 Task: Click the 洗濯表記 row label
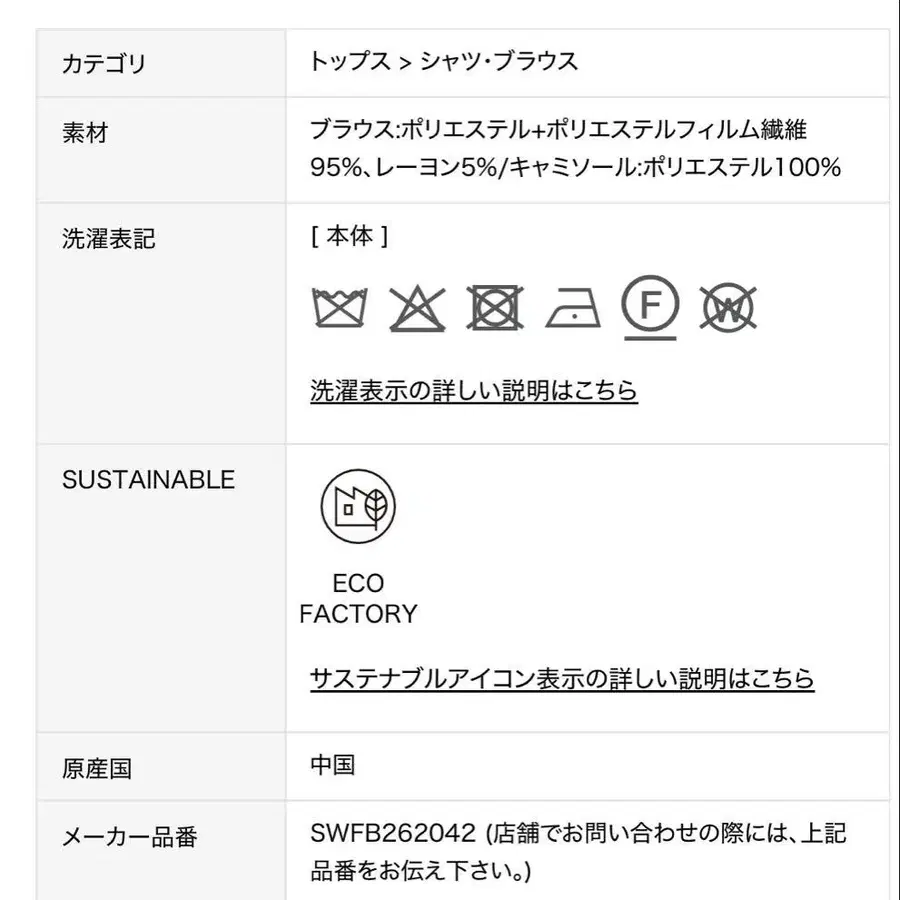point(108,238)
